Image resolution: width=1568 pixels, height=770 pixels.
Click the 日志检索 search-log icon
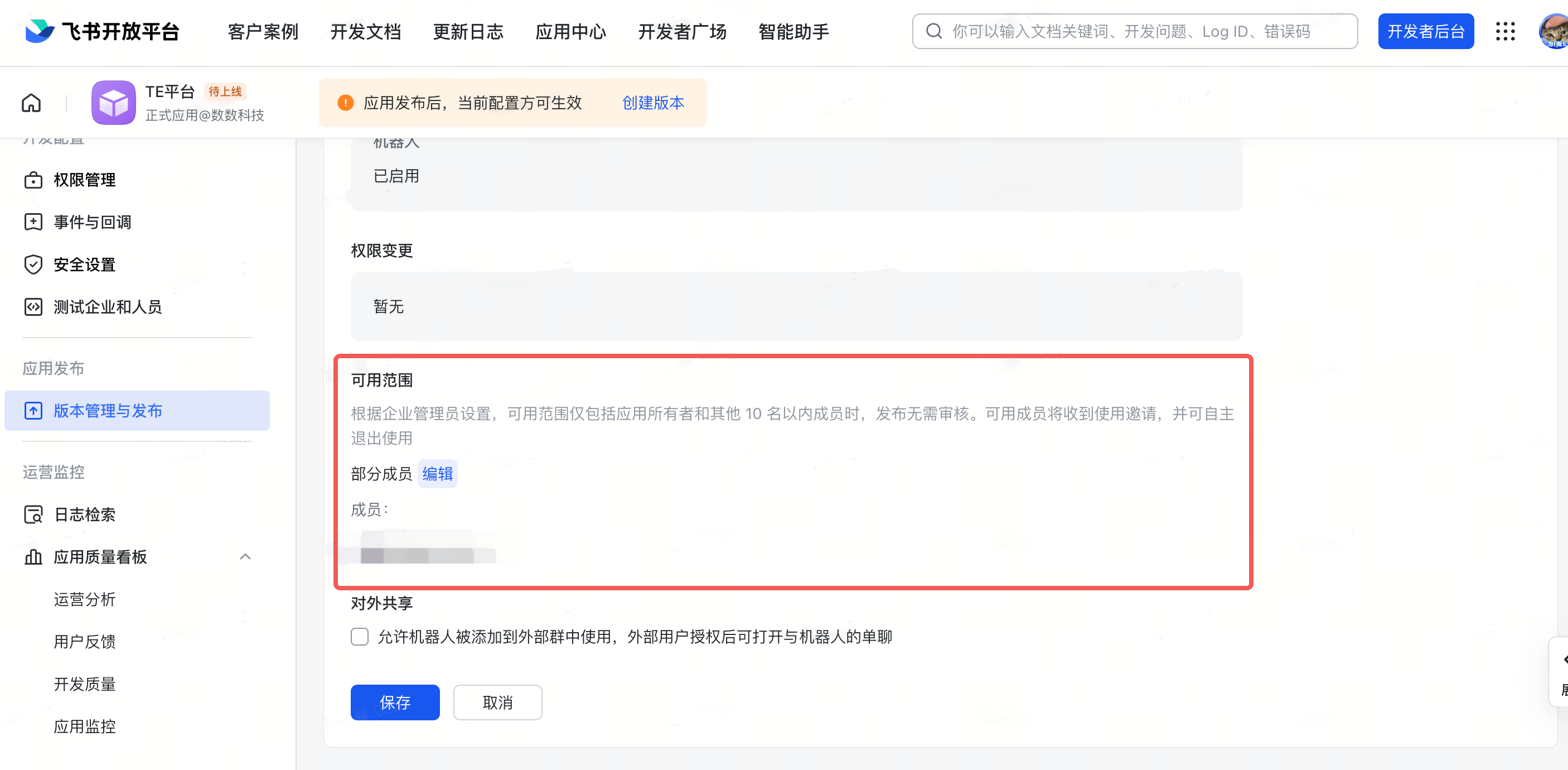(33, 515)
